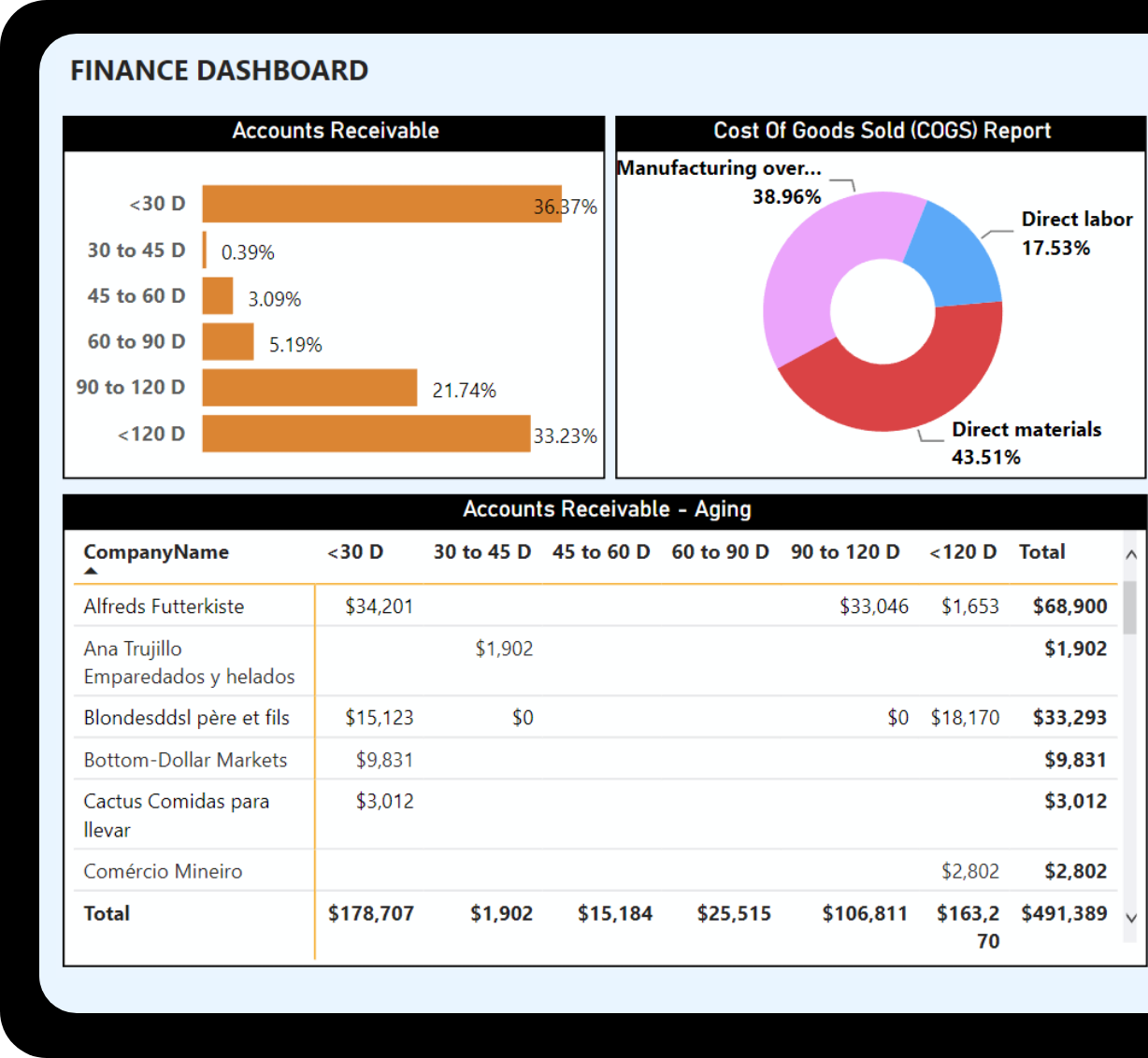Viewport: 1148px width, 1058px height.
Task: Select the thin 30 to 45 D bar
Action: [x=205, y=250]
